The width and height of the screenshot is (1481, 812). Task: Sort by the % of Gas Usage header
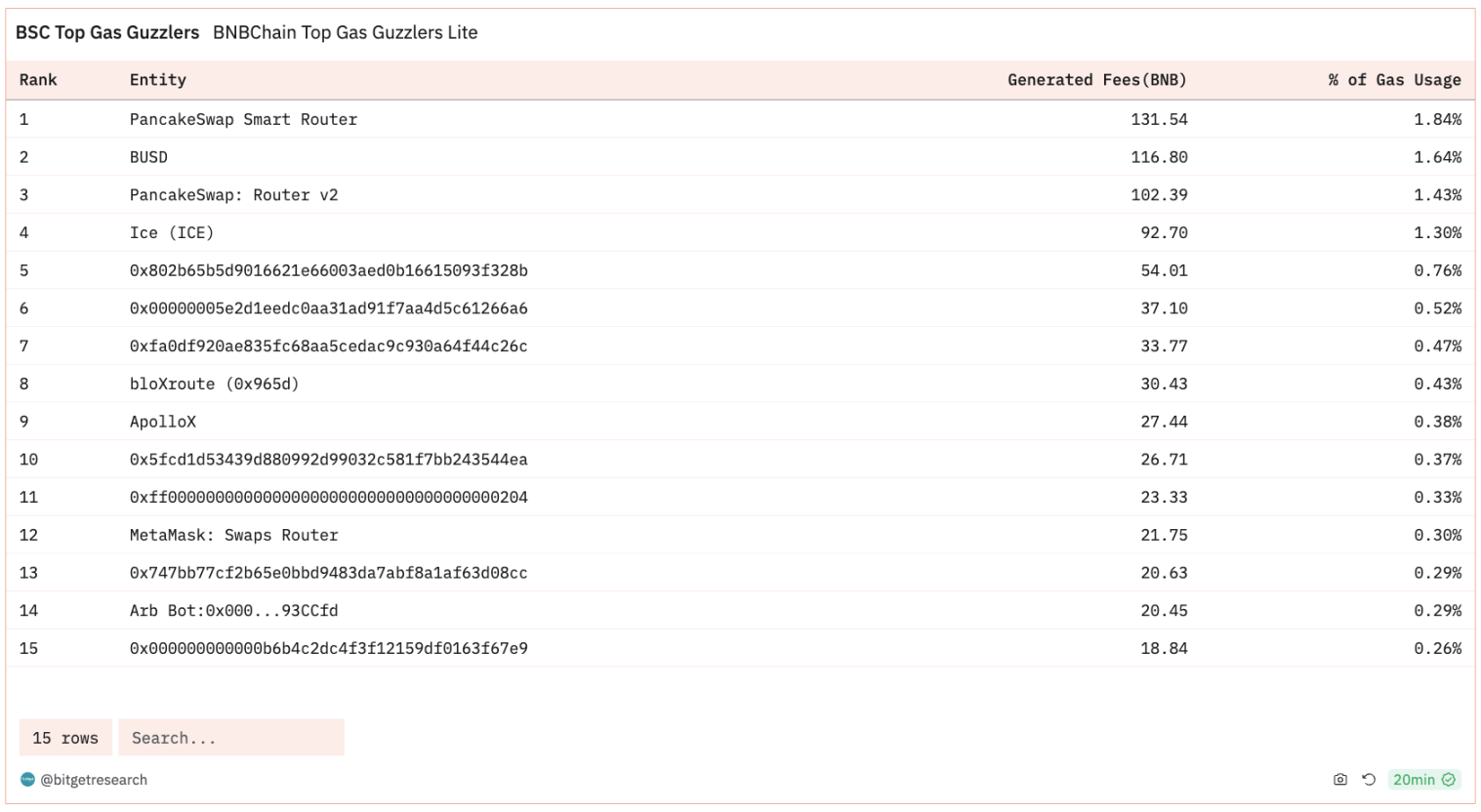(x=1394, y=80)
